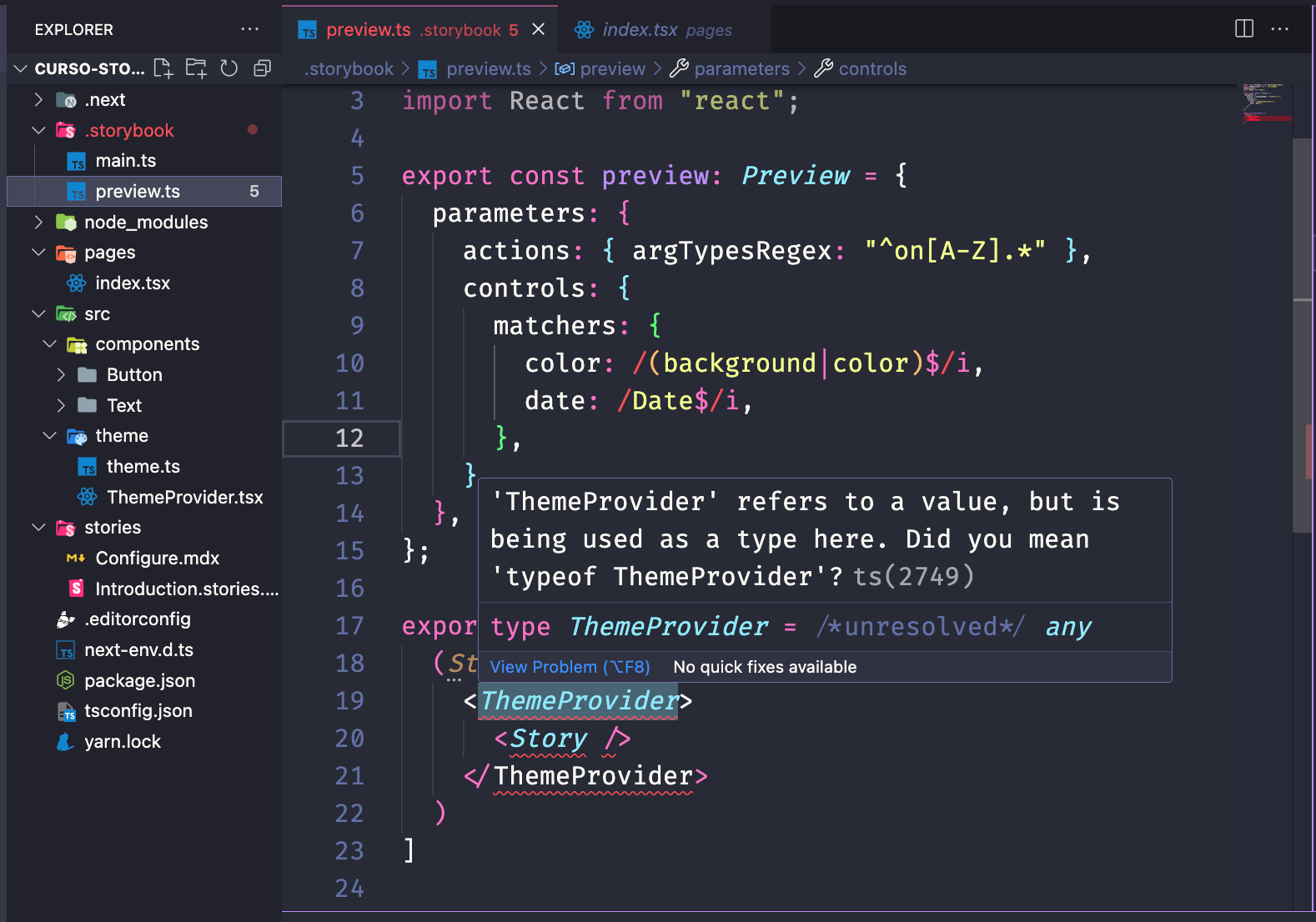This screenshot has width=1316, height=922.
Task: Expand the Button folder
Action: pyautogui.click(x=61, y=375)
